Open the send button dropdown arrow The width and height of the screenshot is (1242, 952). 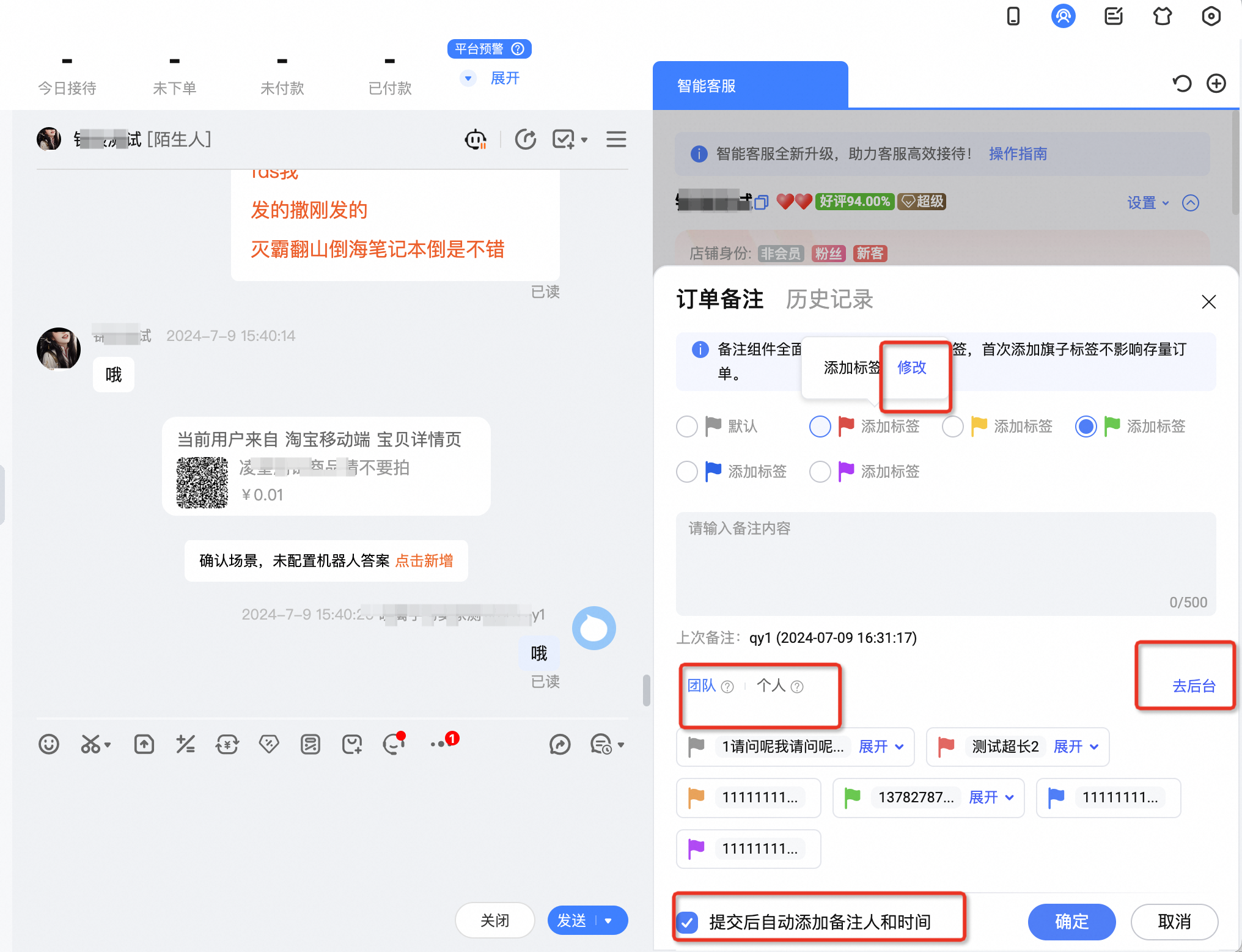point(608,921)
